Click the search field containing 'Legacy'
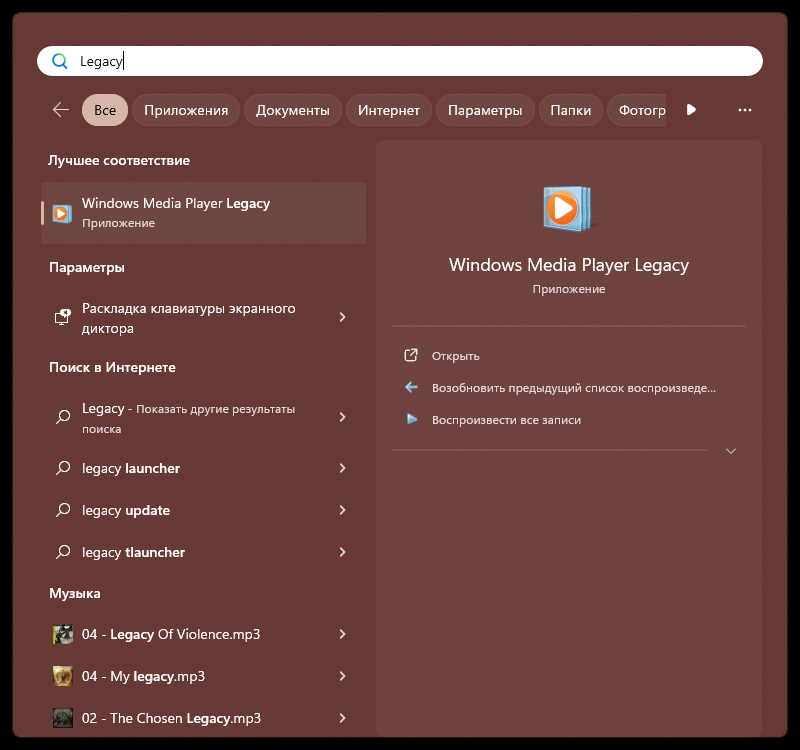 click(x=400, y=61)
